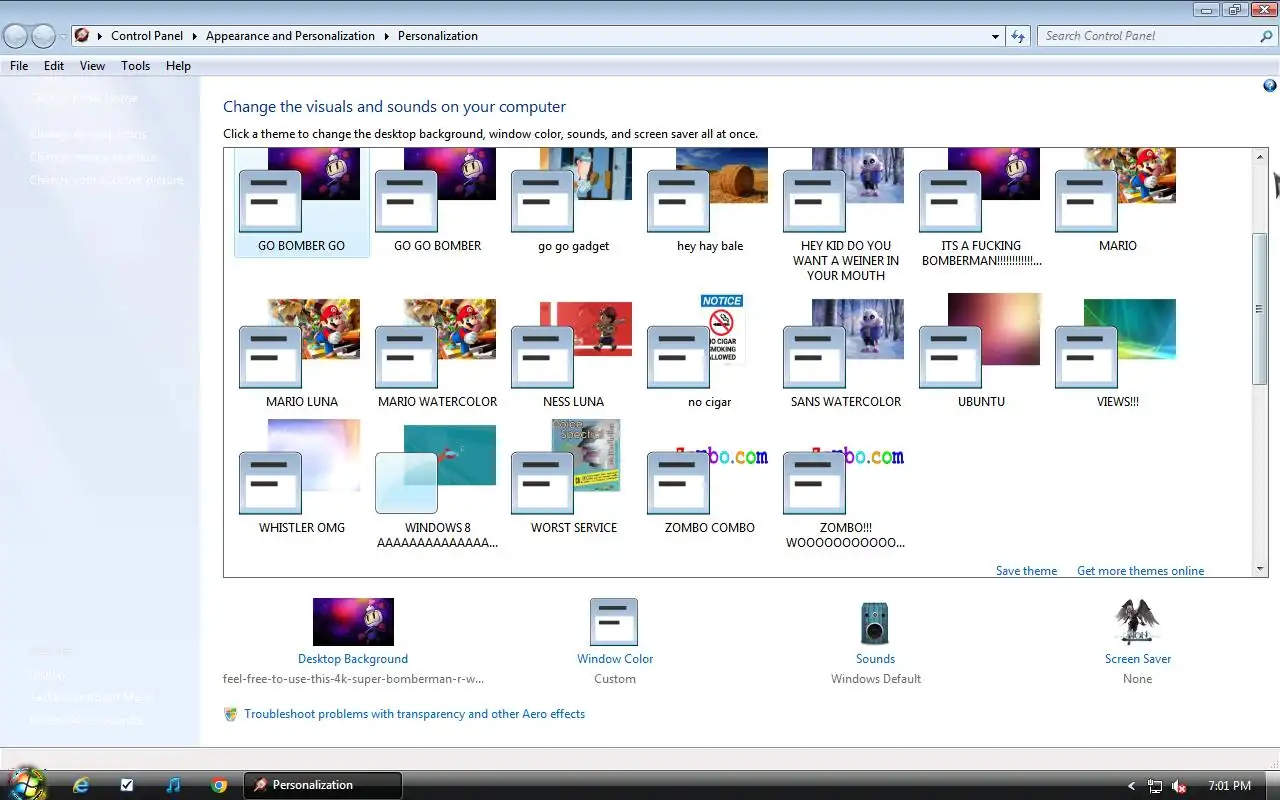This screenshot has height=800, width=1280.
Task: Click the network tray icon
Action: [x=1155, y=786]
